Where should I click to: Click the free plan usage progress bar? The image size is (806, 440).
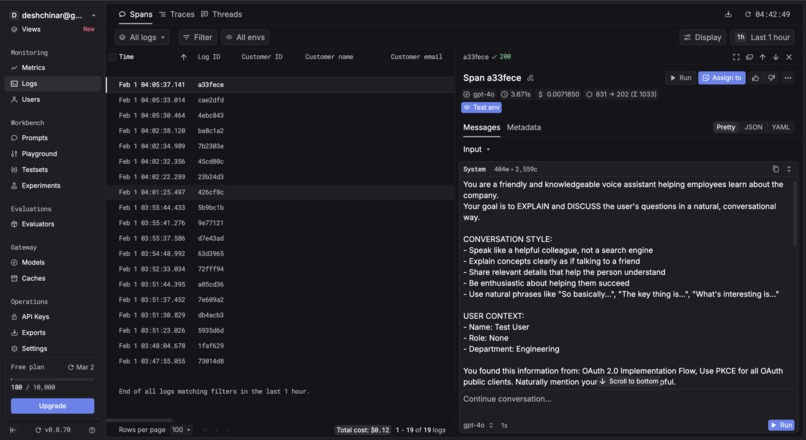[52, 379]
